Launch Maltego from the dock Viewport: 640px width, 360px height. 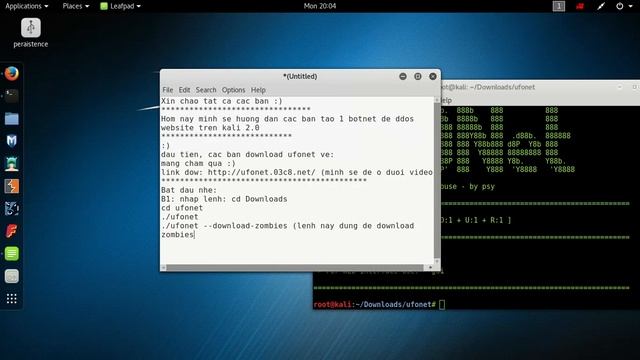pos(11,141)
